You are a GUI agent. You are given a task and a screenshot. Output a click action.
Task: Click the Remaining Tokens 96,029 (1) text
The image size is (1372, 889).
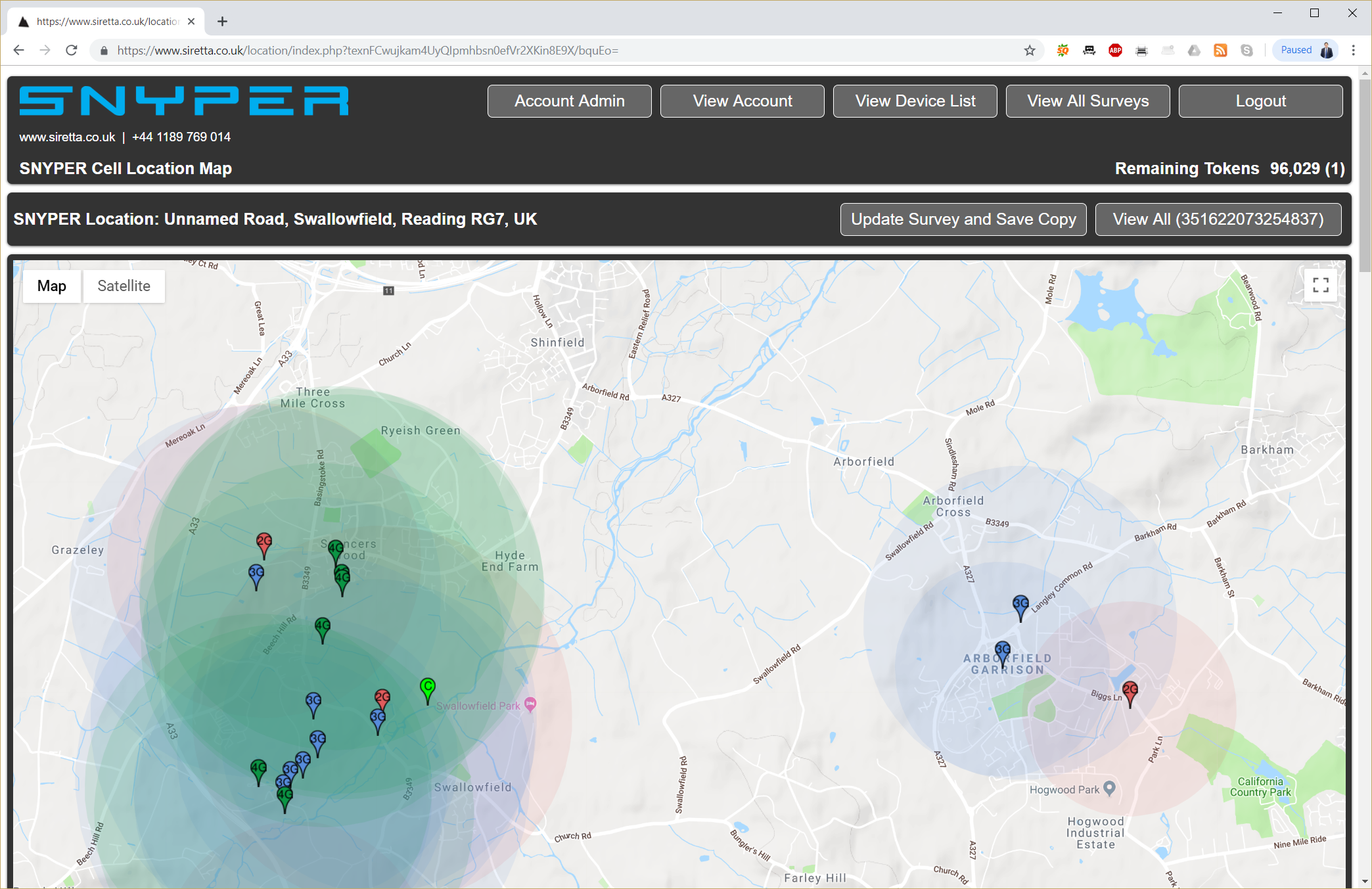coord(1229,169)
